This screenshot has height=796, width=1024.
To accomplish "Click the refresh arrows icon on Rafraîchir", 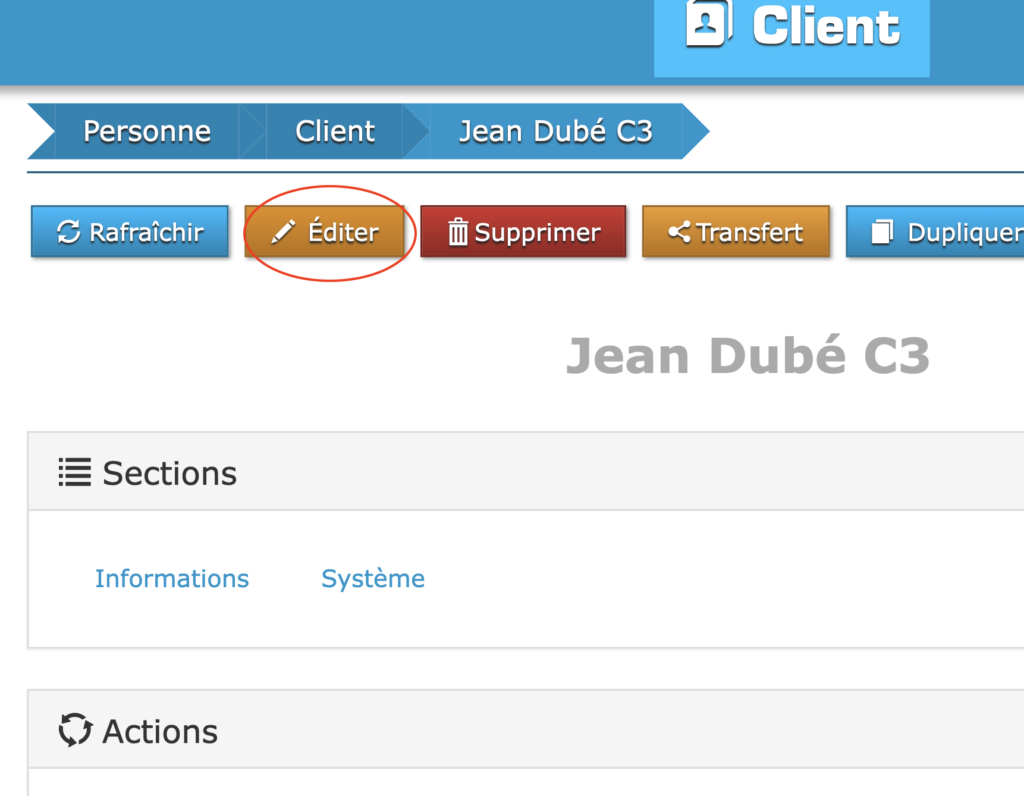I will point(68,233).
